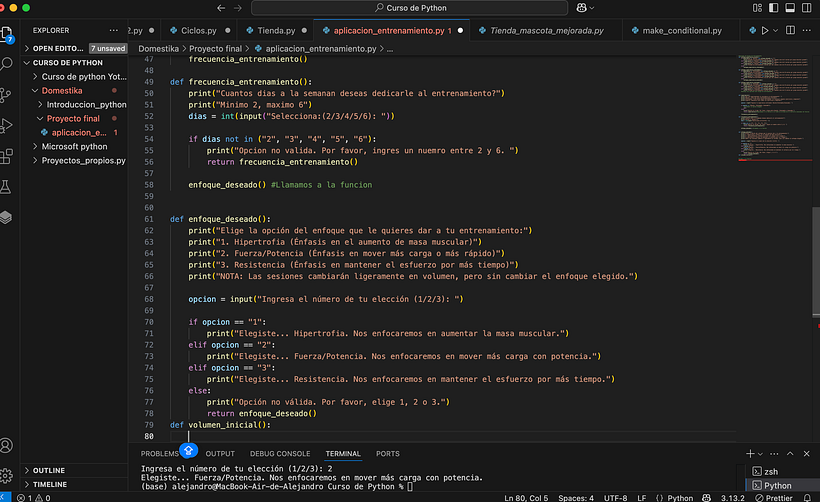Add a new terminal with the plus icon
Image resolution: width=820 pixels, height=502 pixels.
750,453
